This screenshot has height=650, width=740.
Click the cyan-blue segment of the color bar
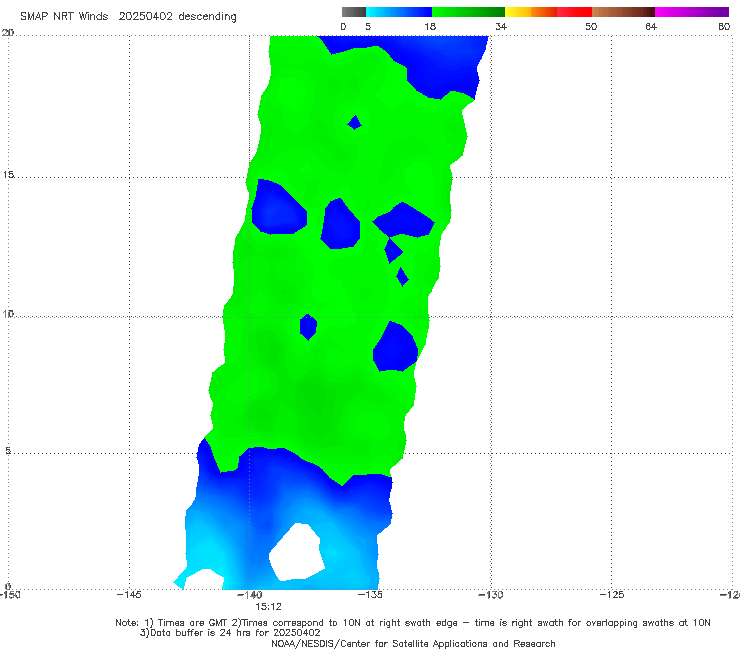tap(399, 12)
